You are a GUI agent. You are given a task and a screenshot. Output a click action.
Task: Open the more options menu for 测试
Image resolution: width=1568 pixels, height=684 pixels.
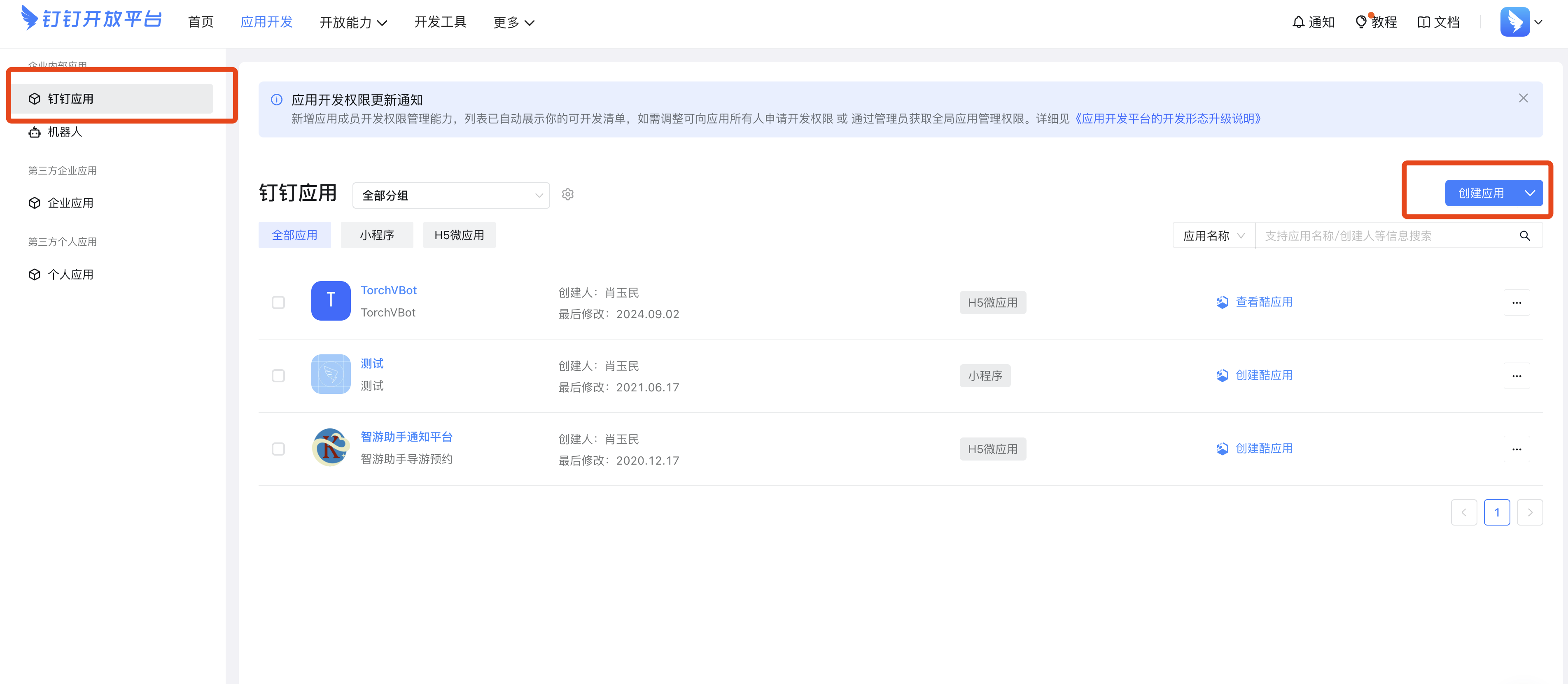point(1516,375)
